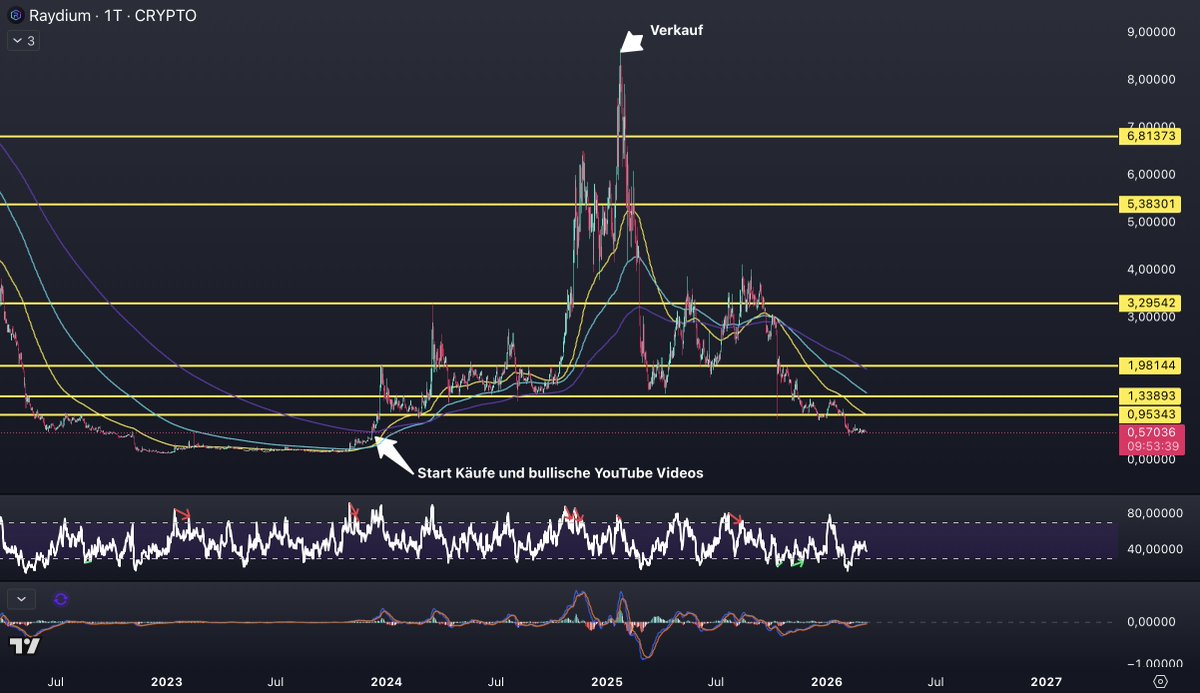The height and width of the screenshot is (693, 1200).
Task: Open the TradingView logo
Action: 25,646
